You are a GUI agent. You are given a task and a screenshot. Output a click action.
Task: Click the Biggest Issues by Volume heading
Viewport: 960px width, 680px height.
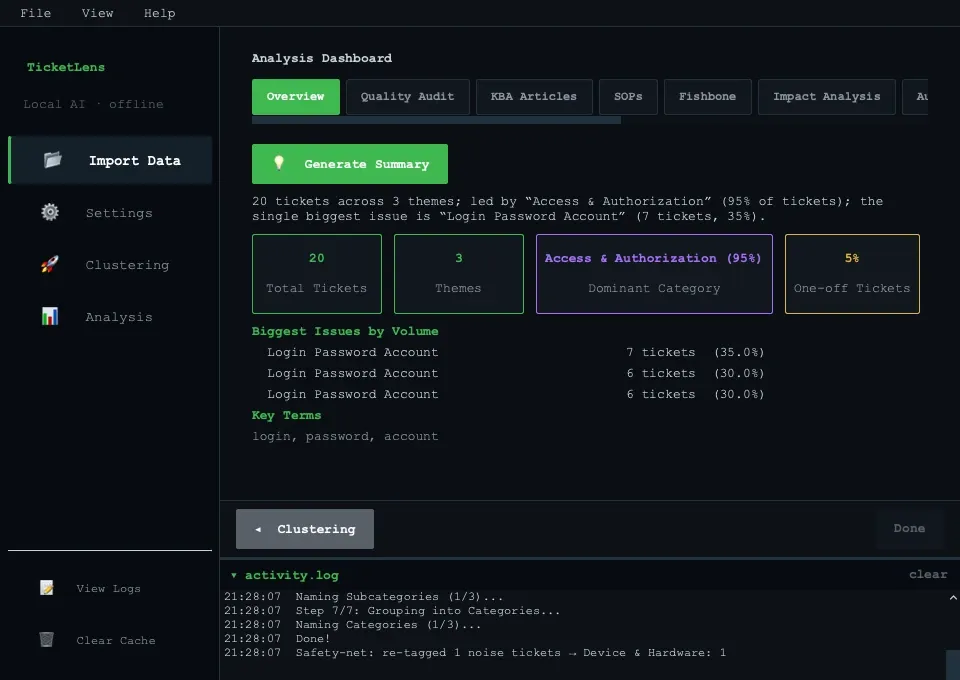345,331
